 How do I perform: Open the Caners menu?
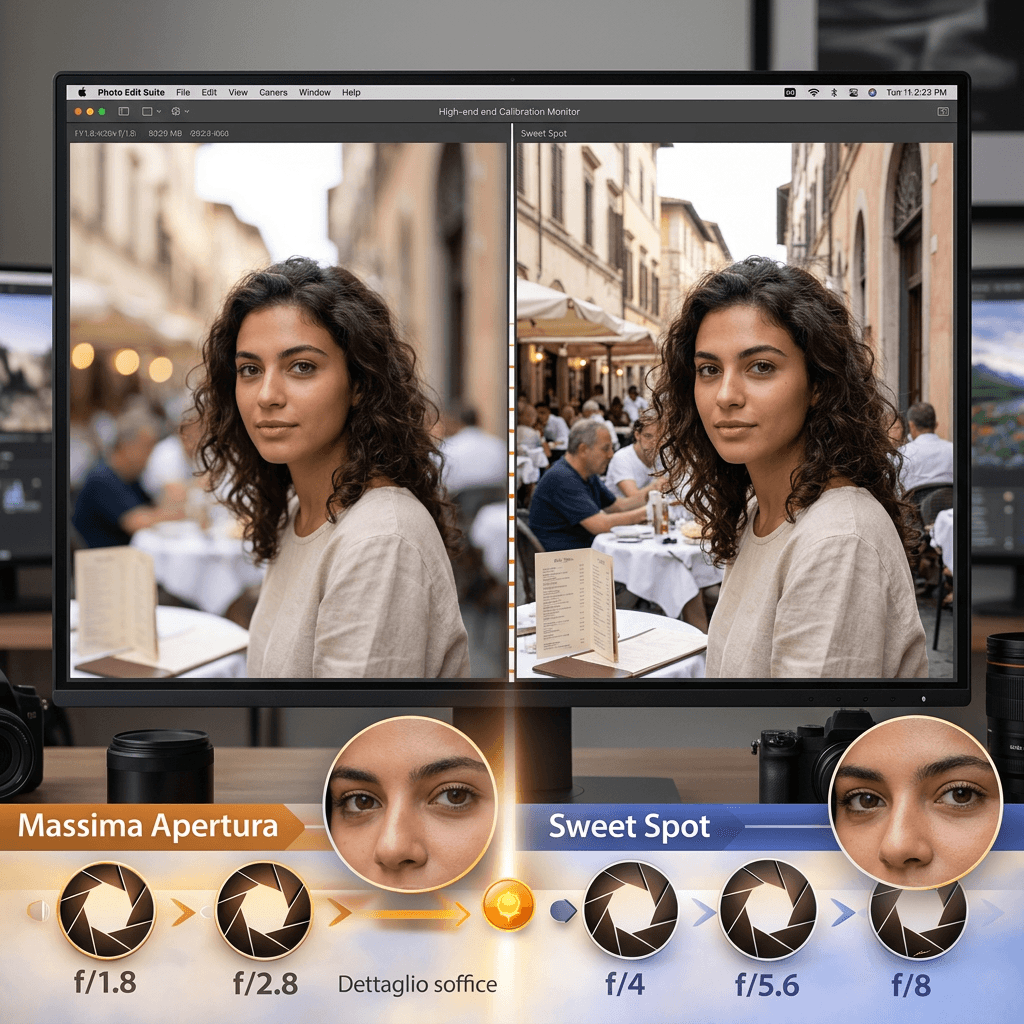273,93
